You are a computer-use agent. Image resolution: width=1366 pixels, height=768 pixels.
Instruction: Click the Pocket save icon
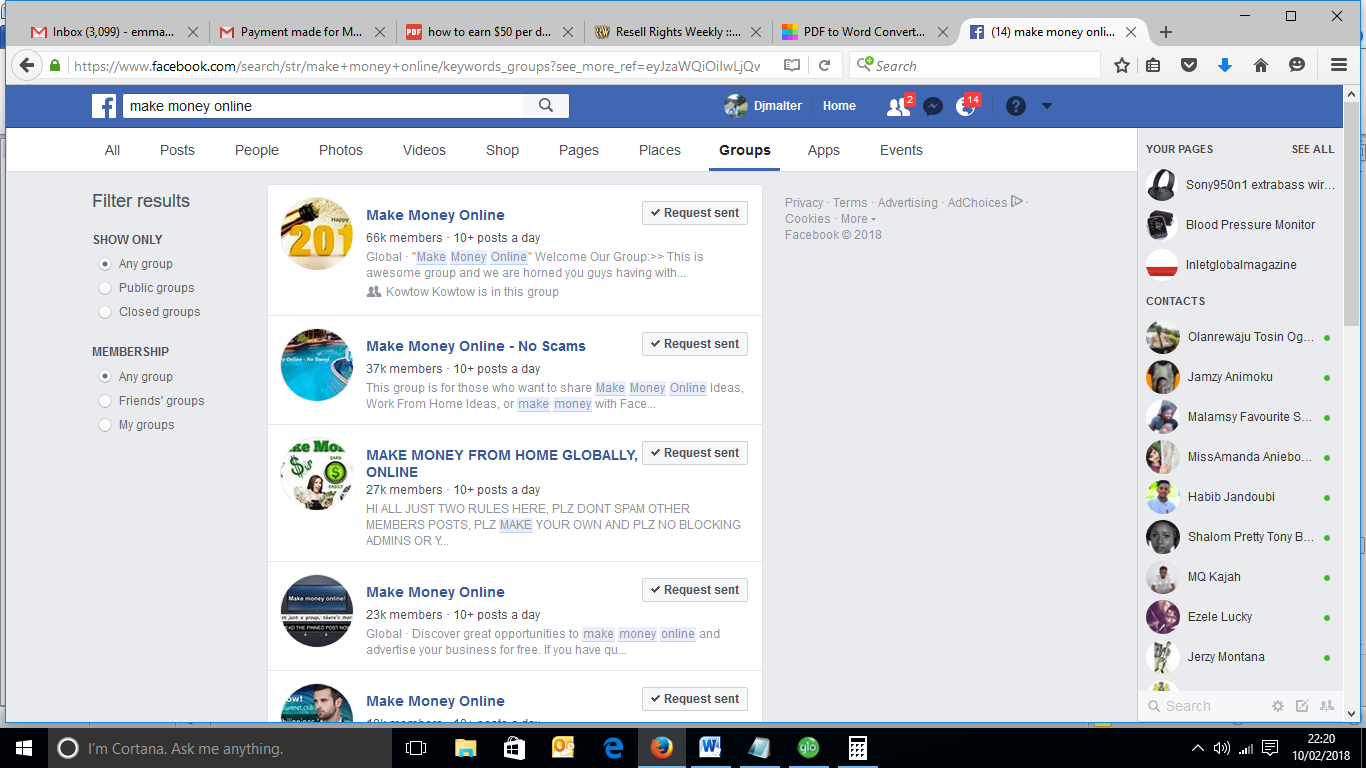click(1189, 66)
